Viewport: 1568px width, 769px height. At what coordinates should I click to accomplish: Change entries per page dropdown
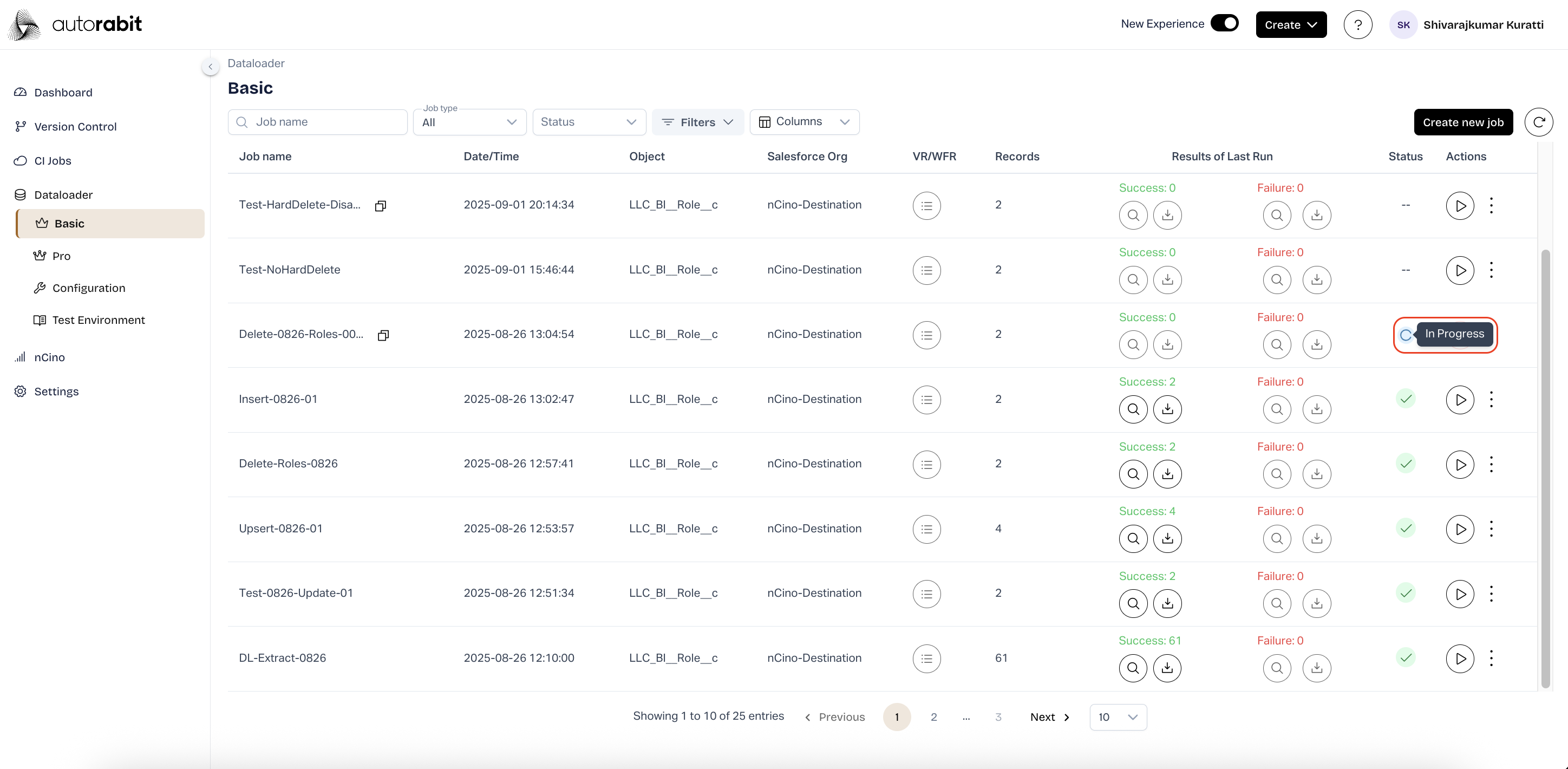pos(1118,716)
